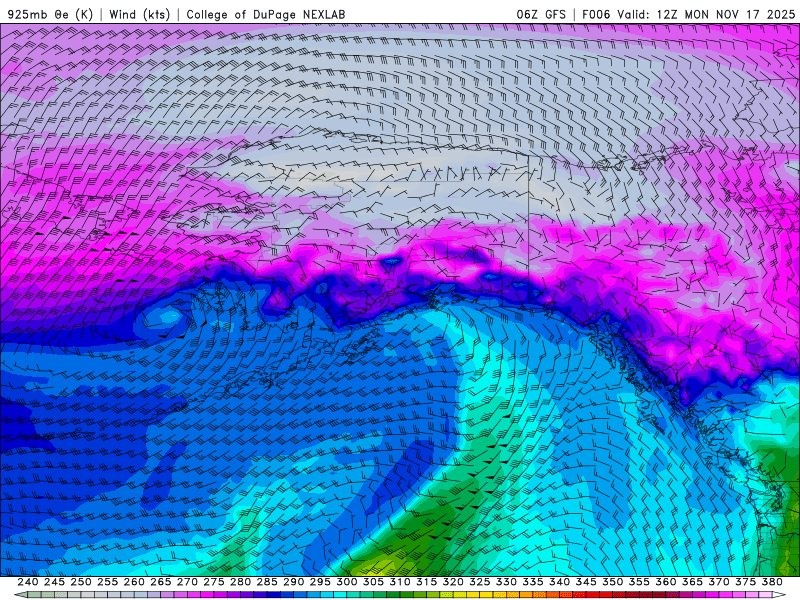
Task: Click the 335 color scale label
Action: click(533, 582)
